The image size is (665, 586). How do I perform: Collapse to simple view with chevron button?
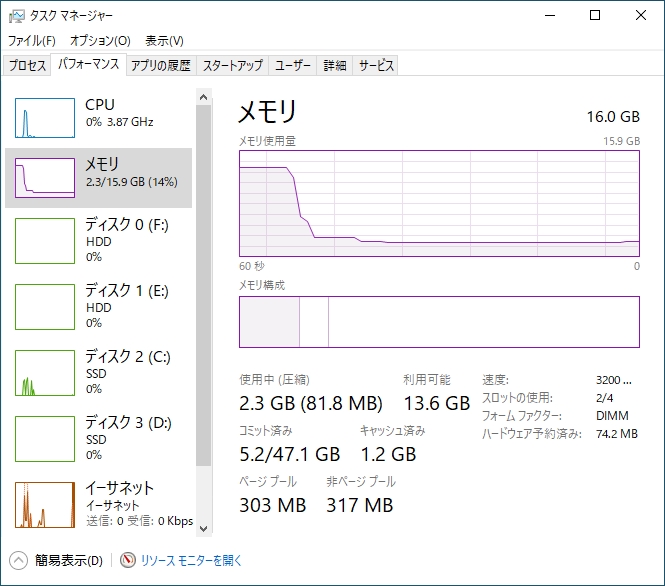(19, 561)
